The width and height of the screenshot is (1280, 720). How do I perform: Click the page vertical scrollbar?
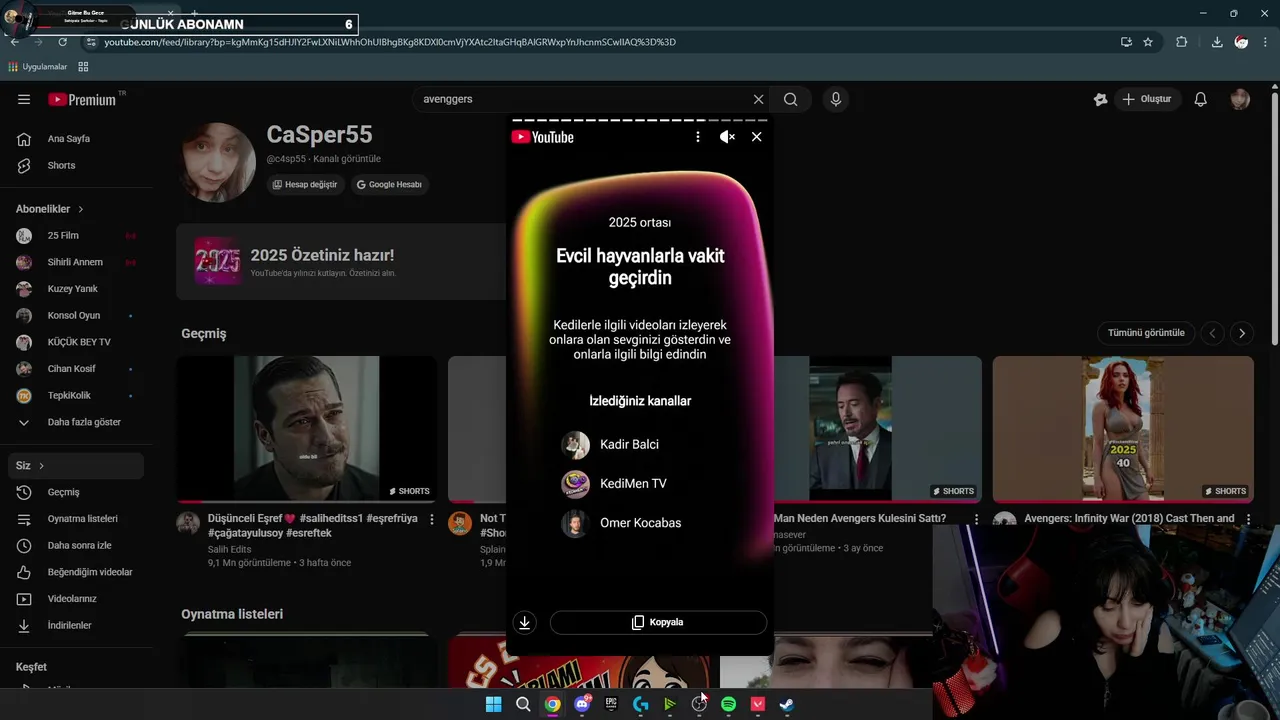[1274, 220]
